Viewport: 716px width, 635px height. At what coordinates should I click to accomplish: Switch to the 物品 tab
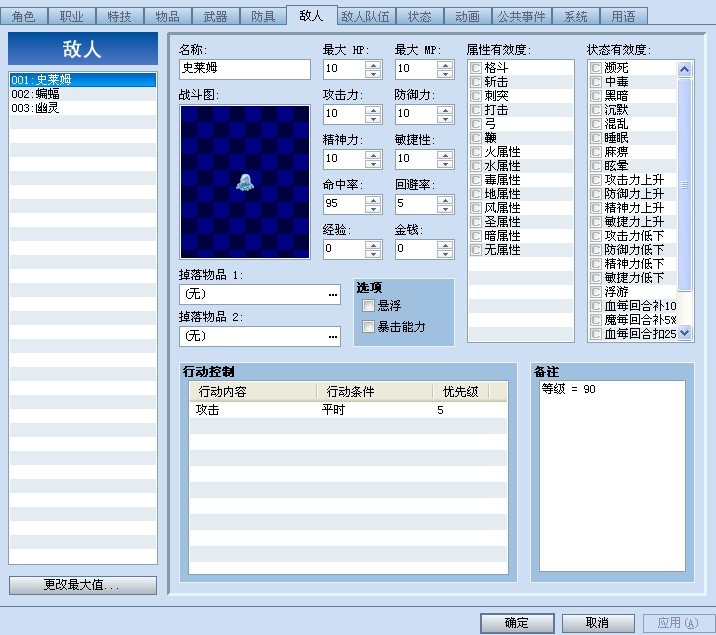(x=168, y=17)
